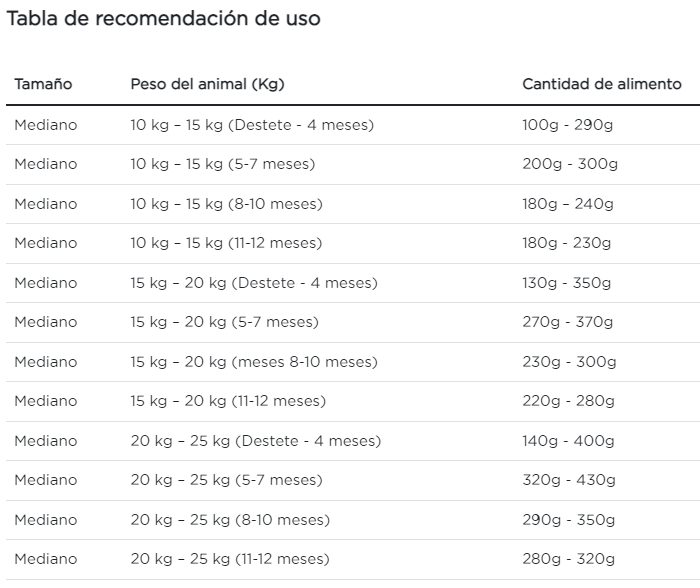
Task: Click the '15 kg – 20 kg (Destete - 4 meses)' cell
Action: [254, 283]
